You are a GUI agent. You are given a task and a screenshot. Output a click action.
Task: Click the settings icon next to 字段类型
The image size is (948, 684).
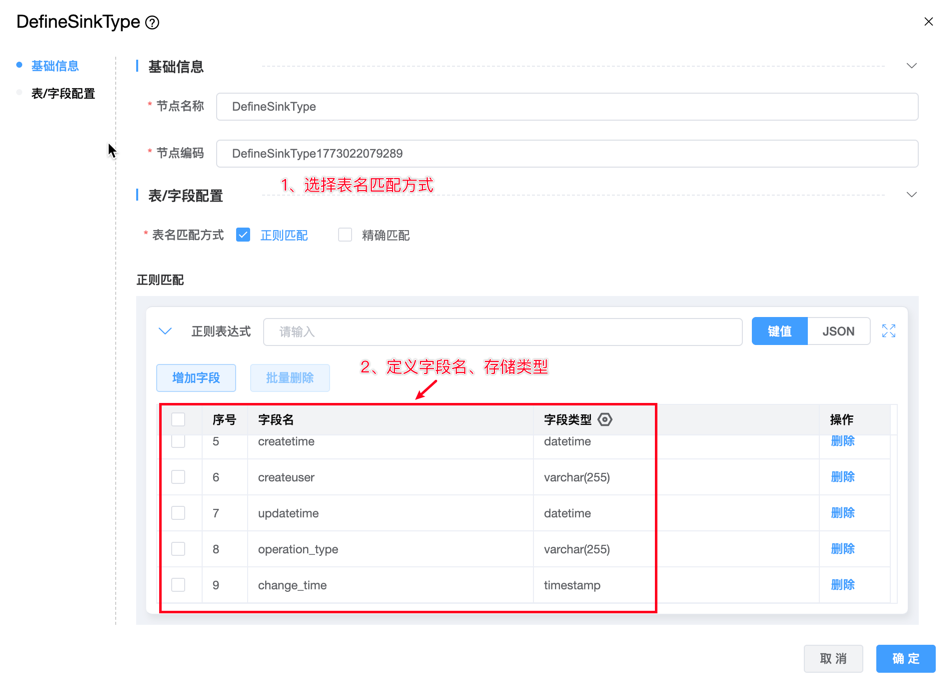605,420
